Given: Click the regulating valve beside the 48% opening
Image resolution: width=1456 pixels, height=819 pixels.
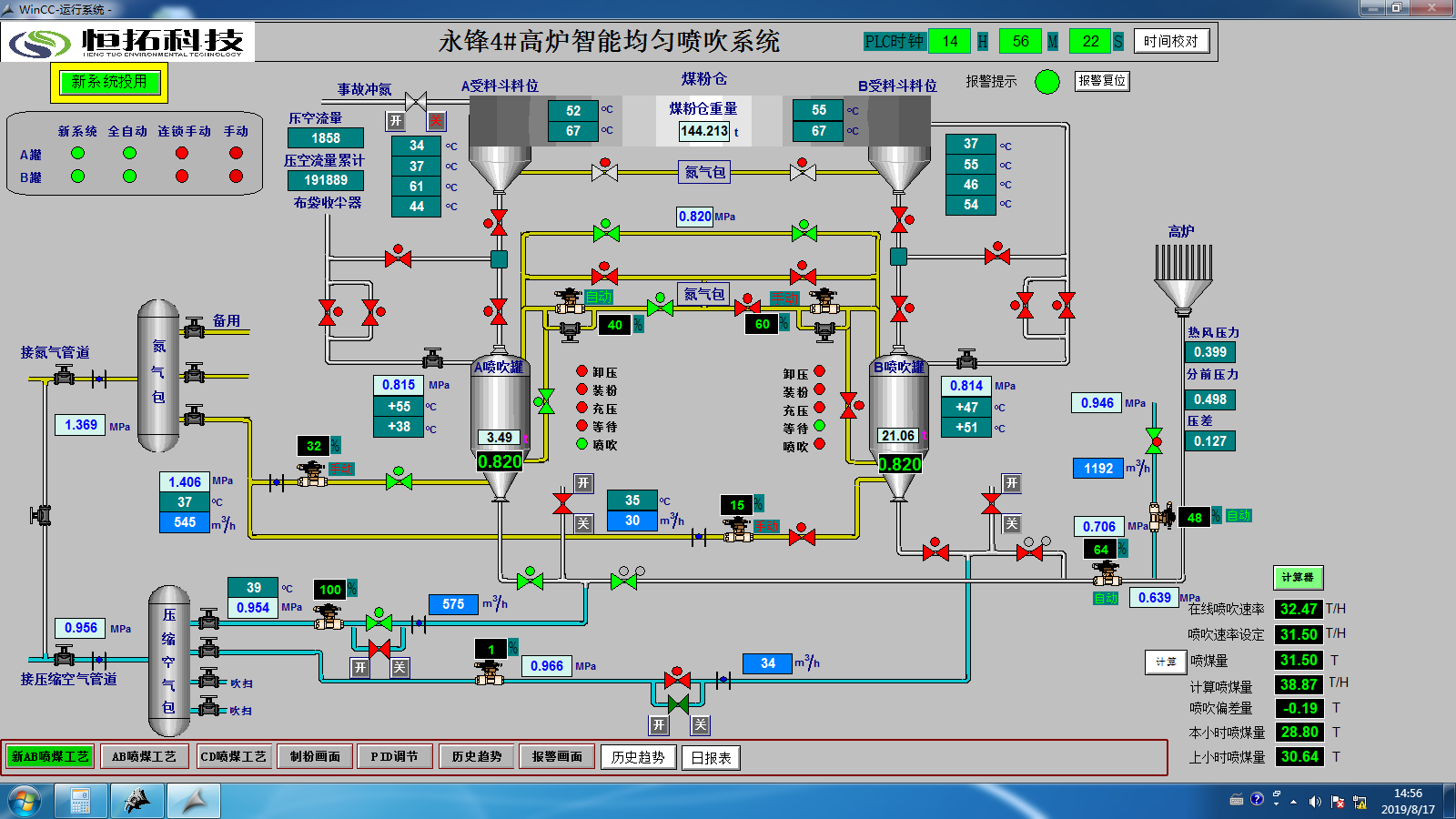Looking at the screenshot, I should (1162, 516).
